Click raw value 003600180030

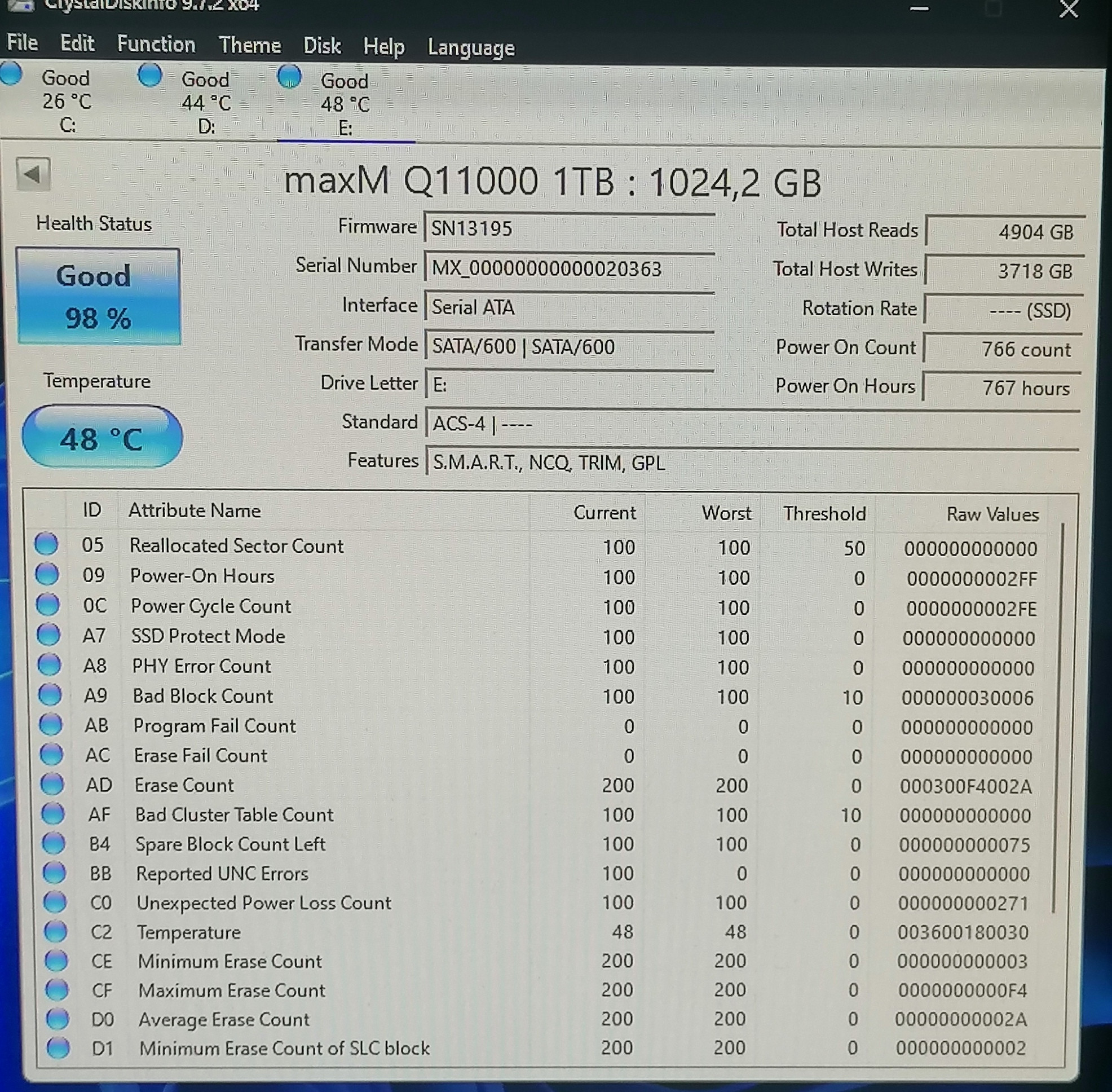(x=963, y=932)
